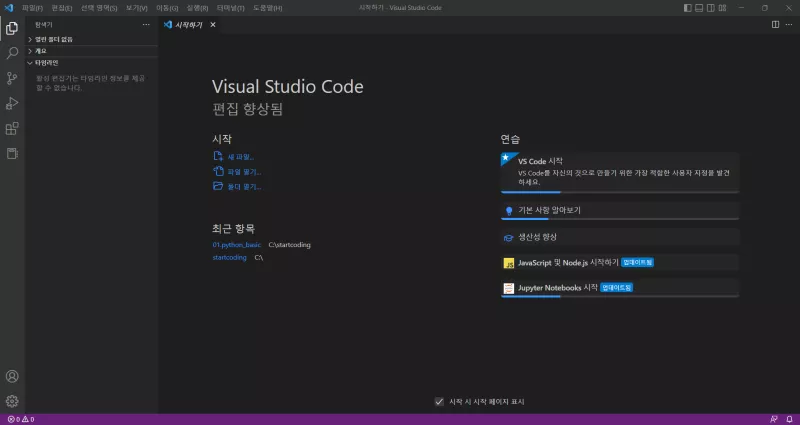This screenshot has width=800, height=425.
Task: Open 기본 사항 알아보기 walkthrough
Action: pos(620,211)
